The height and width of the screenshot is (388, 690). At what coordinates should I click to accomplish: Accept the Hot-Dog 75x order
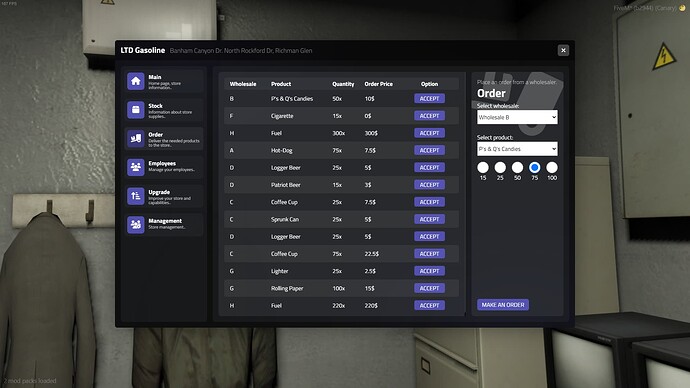[x=429, y=150]
